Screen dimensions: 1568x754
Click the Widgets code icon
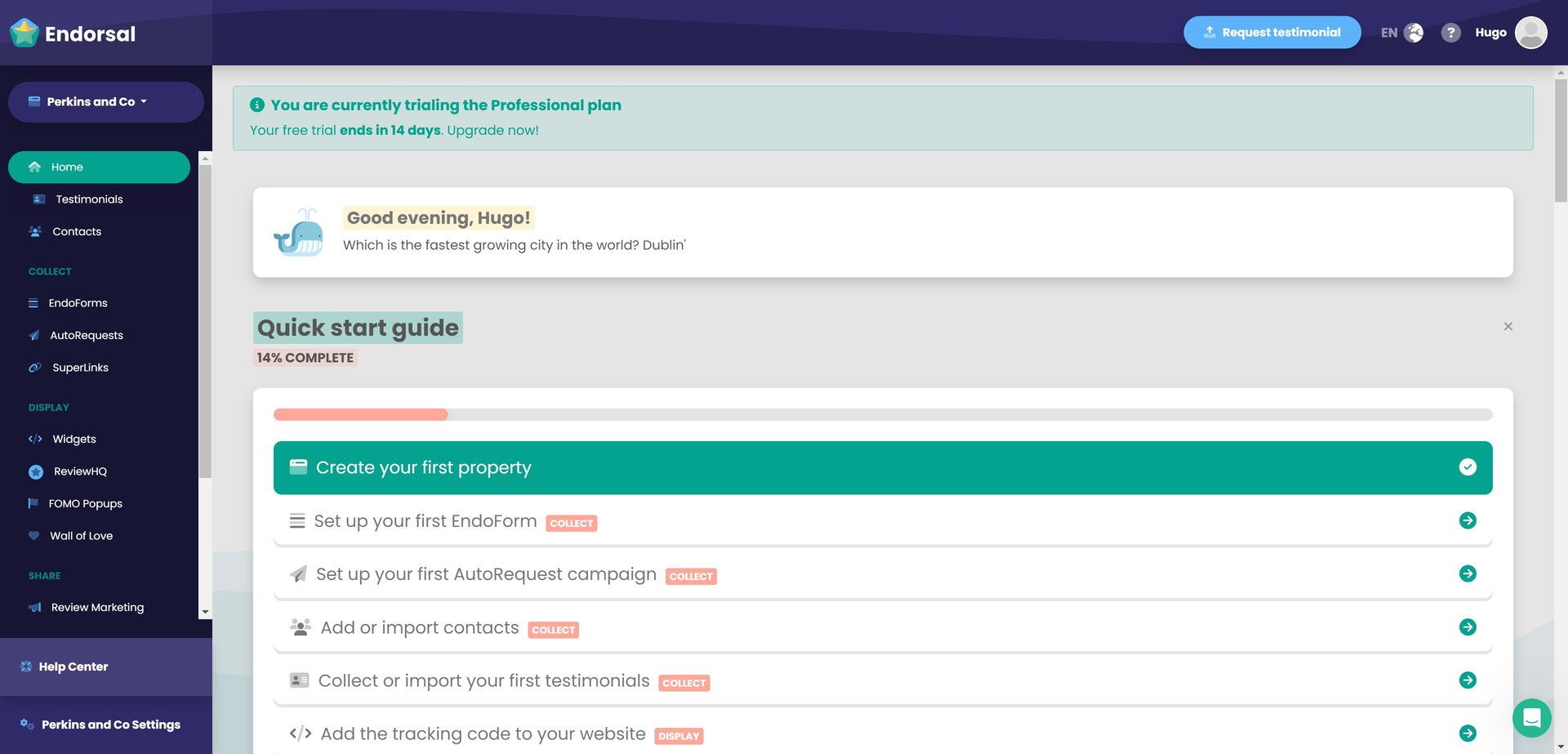(x=35, y=439)
